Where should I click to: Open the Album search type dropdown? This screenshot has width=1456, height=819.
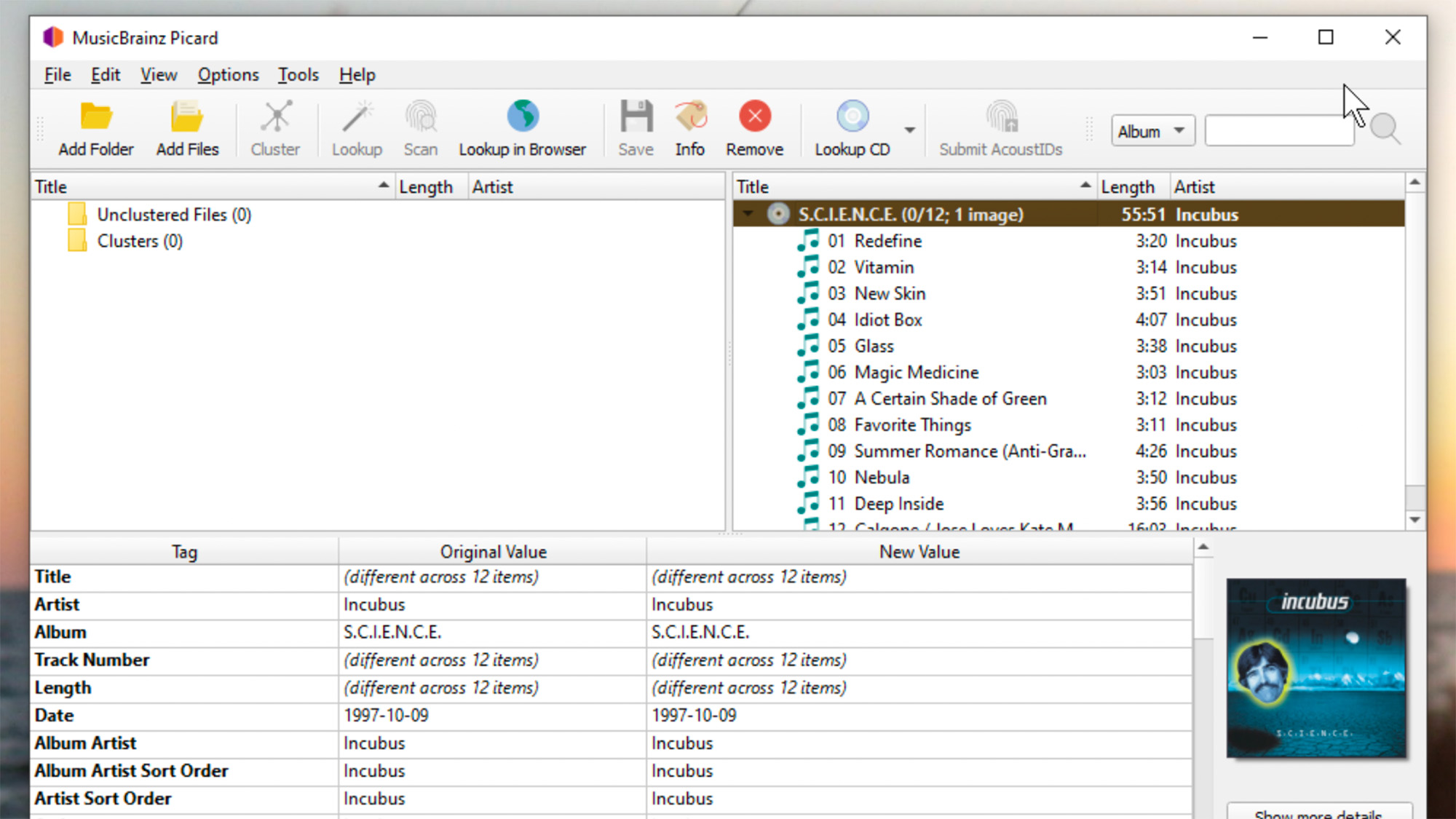coord(1152,131)
